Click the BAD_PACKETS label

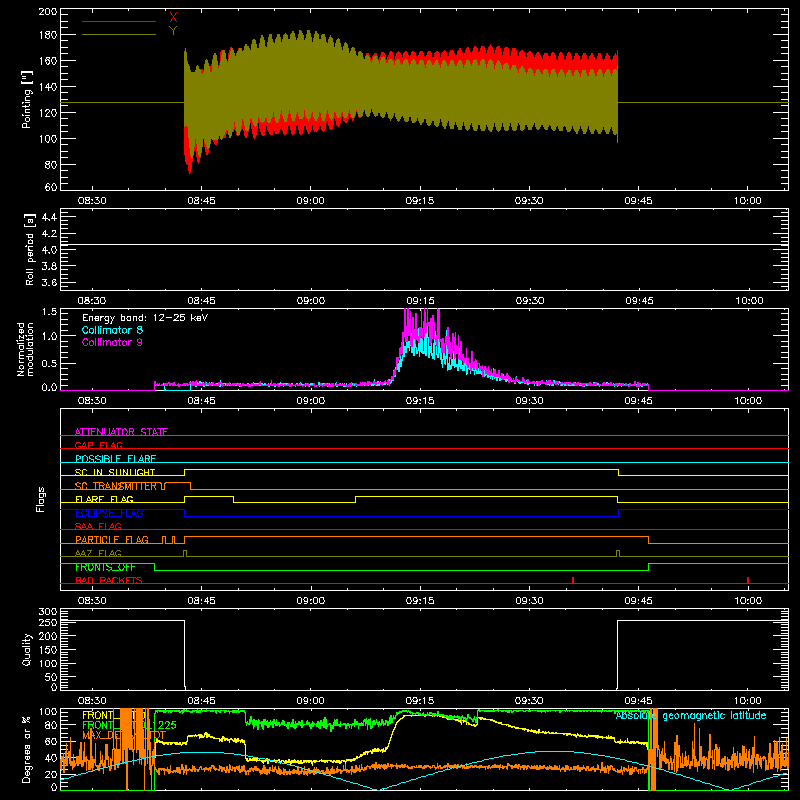tap(109, 580)
